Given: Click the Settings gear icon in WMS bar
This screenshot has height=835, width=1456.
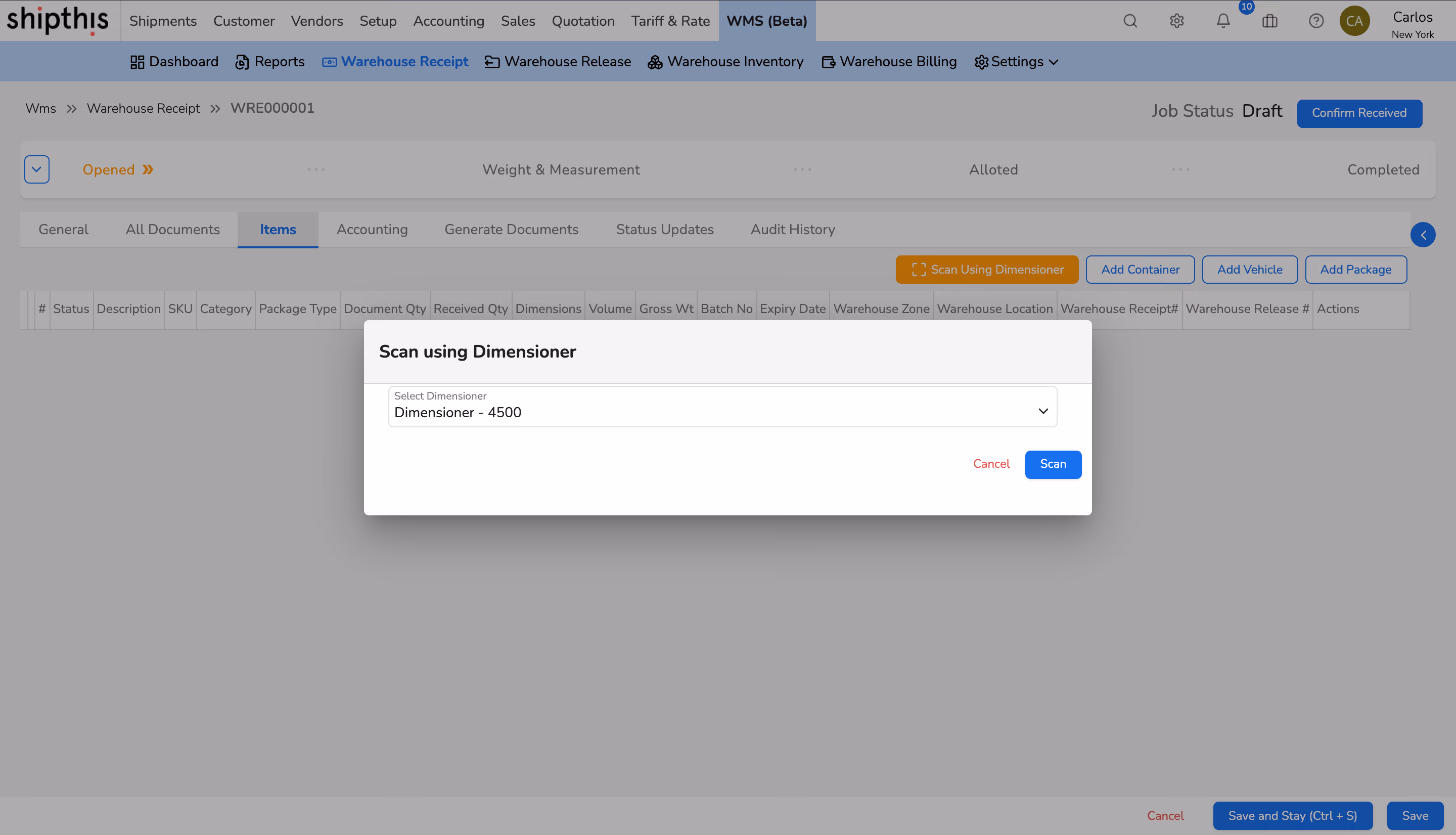Looking at the screenshot, I should pos(981,62).
